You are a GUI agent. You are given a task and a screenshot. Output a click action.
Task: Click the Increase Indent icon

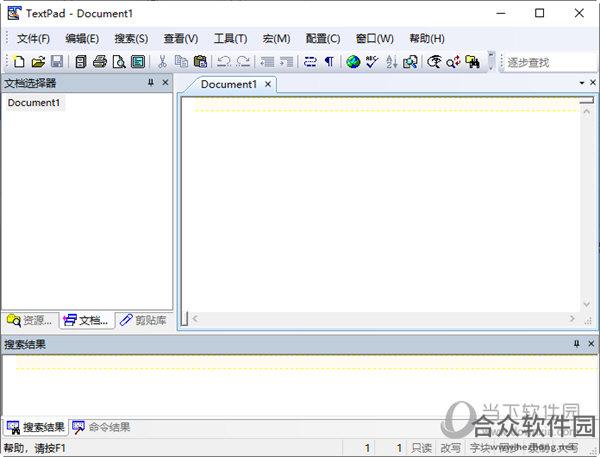point(286,61)
